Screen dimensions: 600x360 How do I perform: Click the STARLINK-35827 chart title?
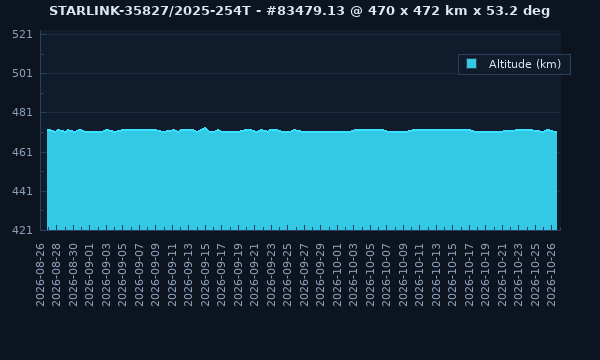click(x=300, y=11)
